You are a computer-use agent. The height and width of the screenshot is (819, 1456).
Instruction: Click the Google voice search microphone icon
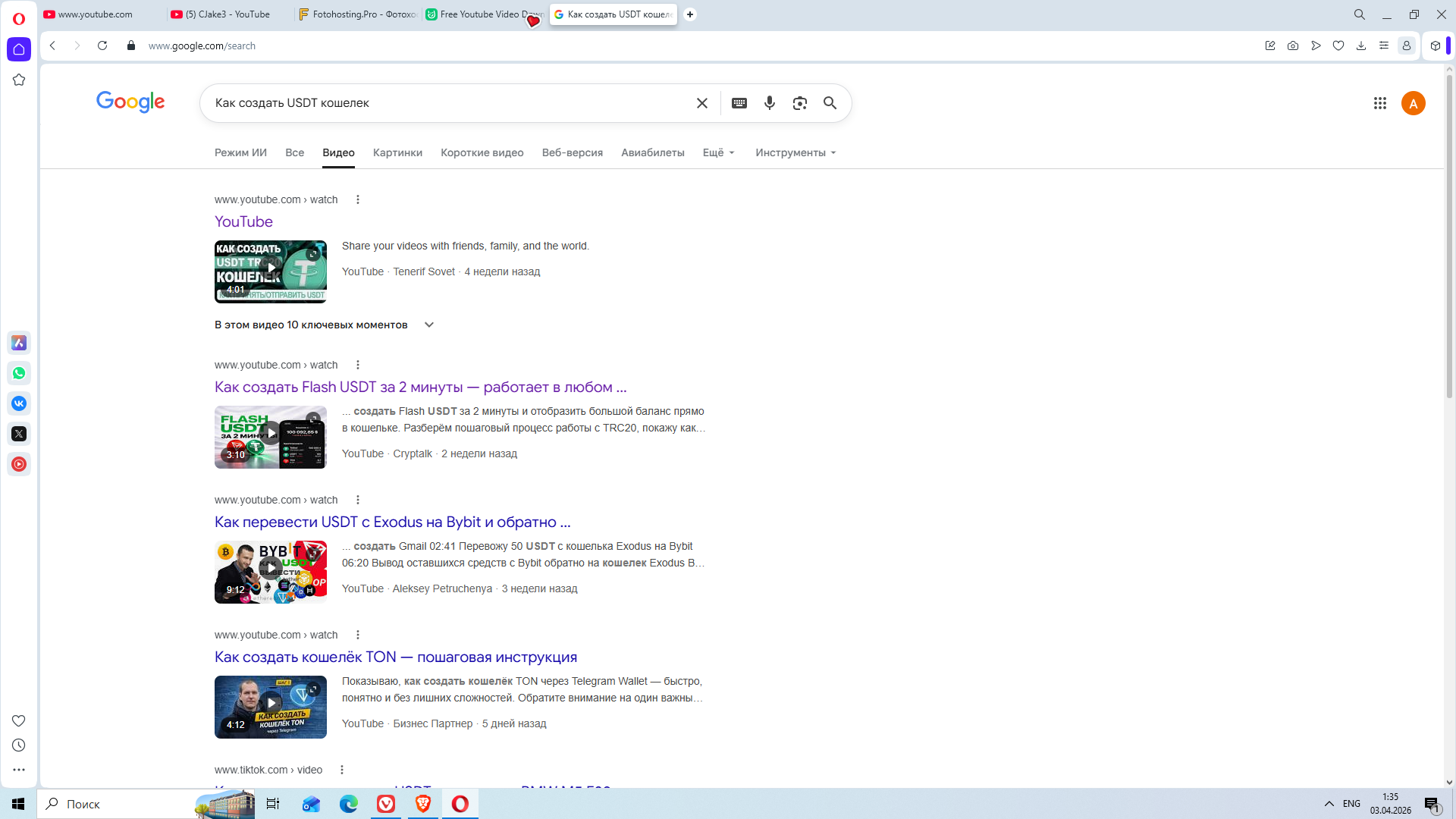point(769,103)
